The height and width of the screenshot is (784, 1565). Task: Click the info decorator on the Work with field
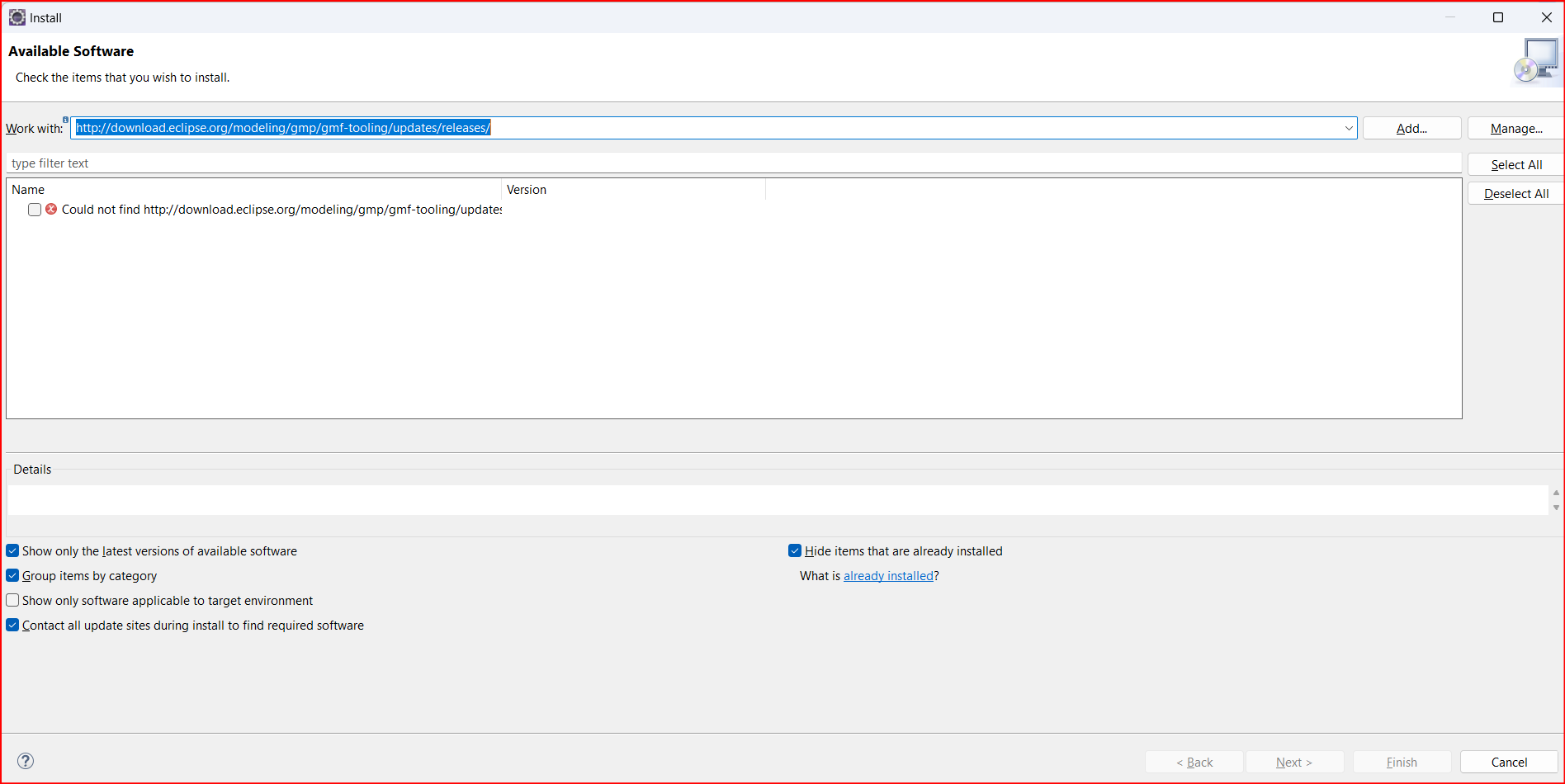click(66, 120)
